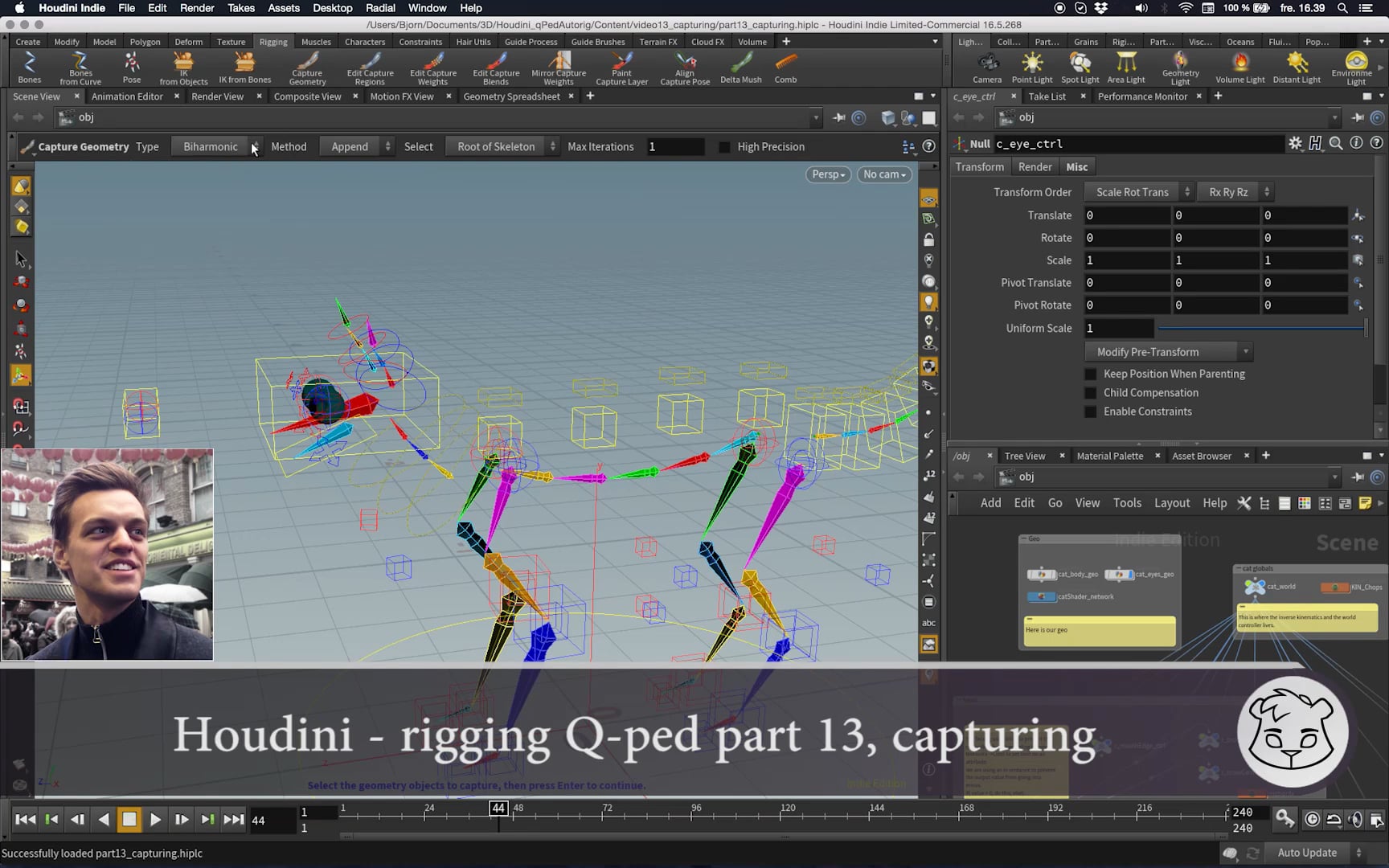Select the Capture Geometry shelf tool
1389x868 pixels.
pos(307,68)
